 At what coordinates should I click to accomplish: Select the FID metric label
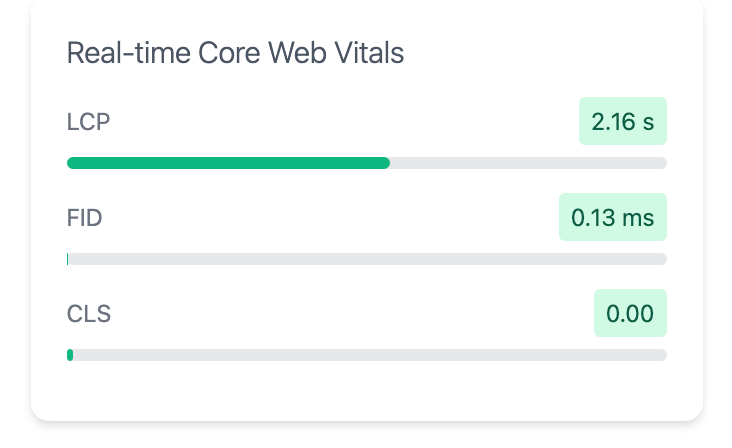tap(84, 218)
